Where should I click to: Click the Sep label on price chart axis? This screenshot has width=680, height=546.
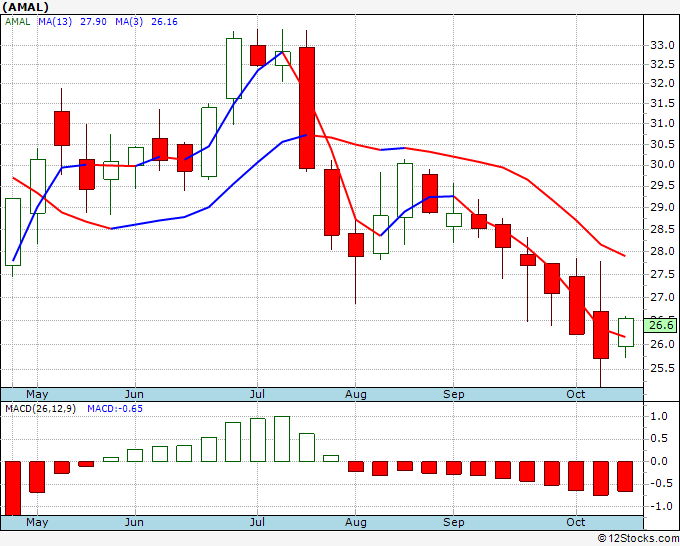click(x=454, y=394)
